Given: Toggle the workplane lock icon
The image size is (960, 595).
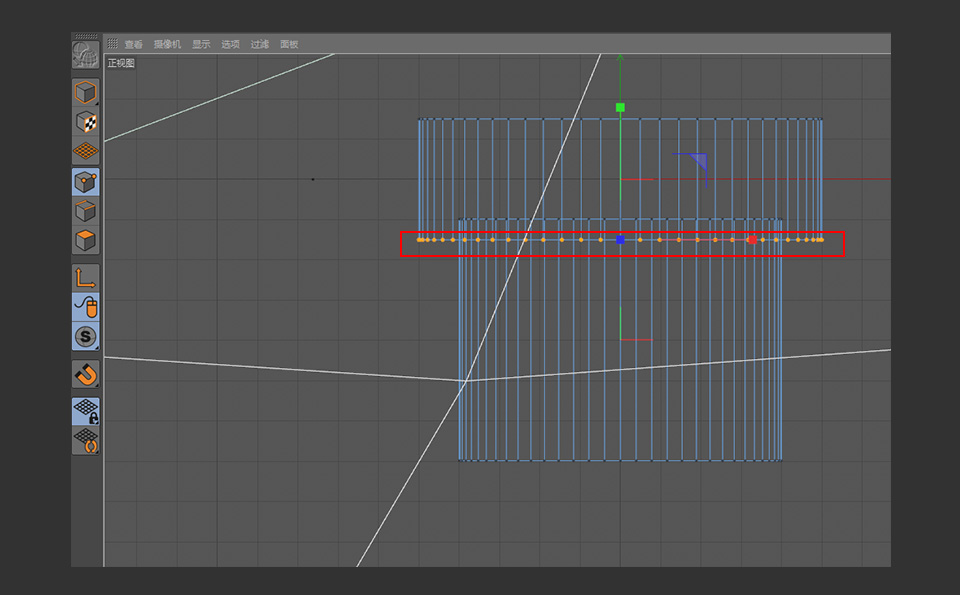Looking at the screenshot, I should (x=85, y=410).
